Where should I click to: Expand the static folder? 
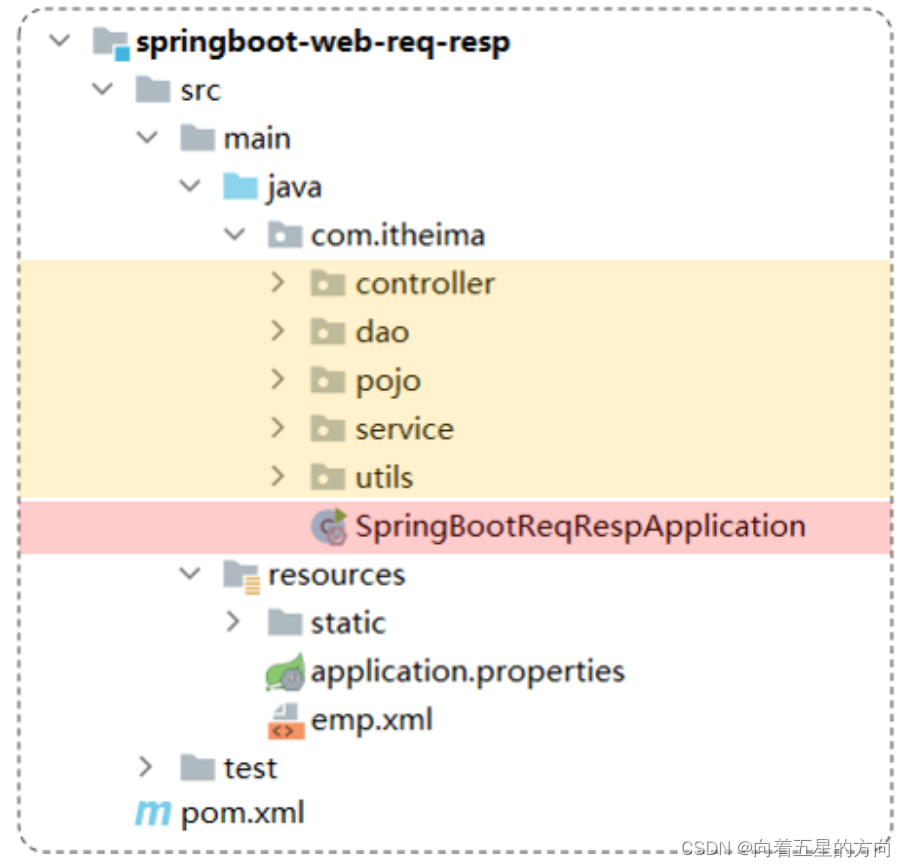pos(233,622)
